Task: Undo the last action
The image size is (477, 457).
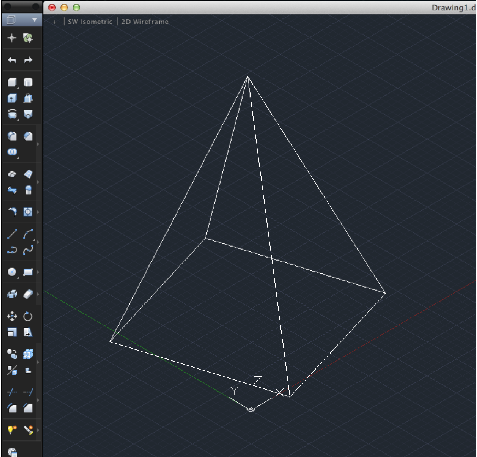Action: 12,60
